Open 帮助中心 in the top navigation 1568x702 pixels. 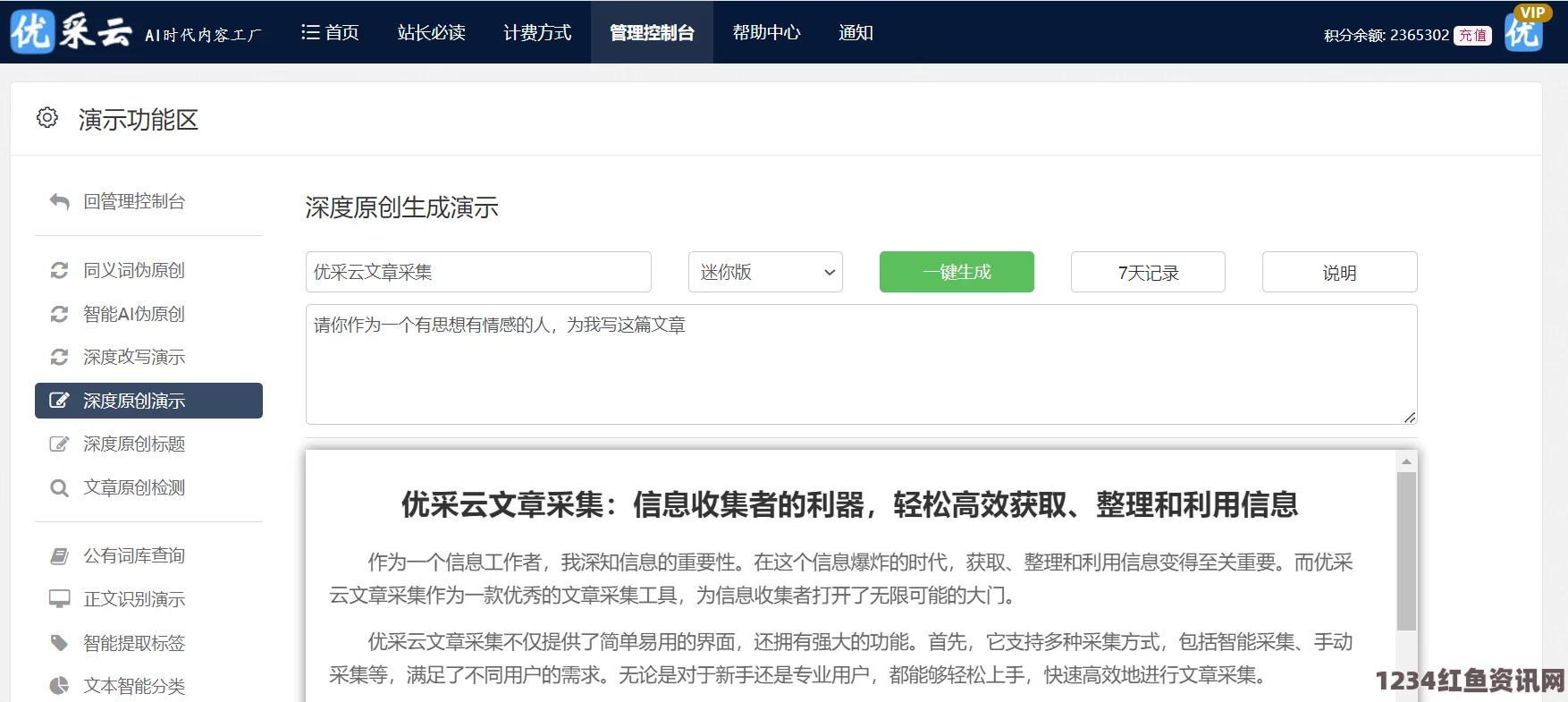(767, 32)
